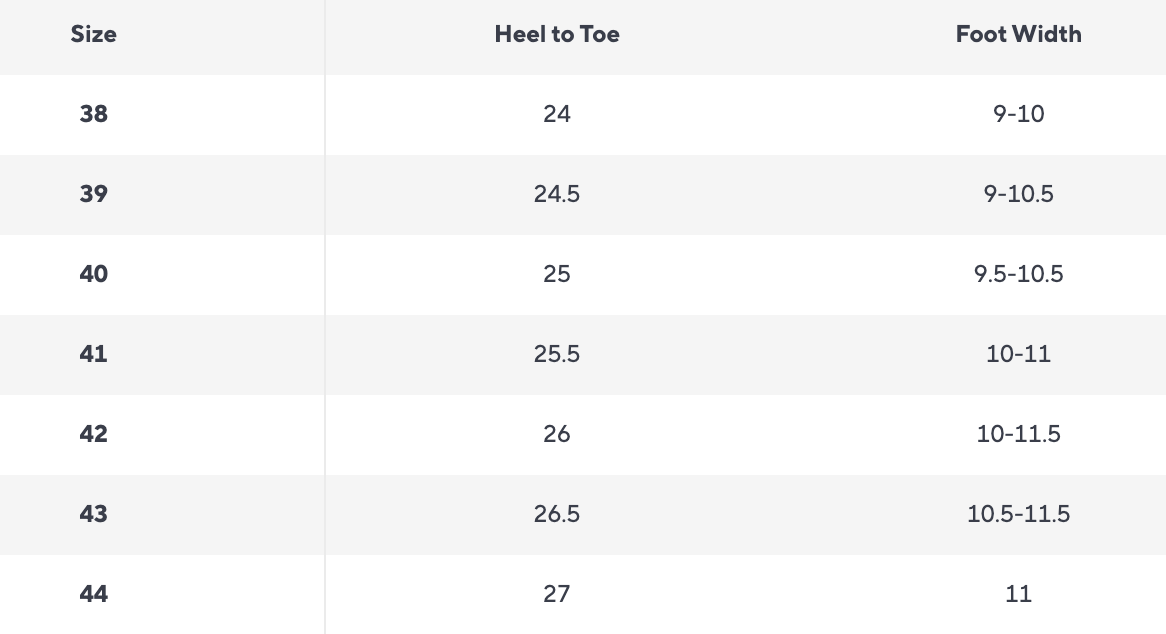Select size 44 row label
The image size is (1166, 634).
(x=93, y=594)
